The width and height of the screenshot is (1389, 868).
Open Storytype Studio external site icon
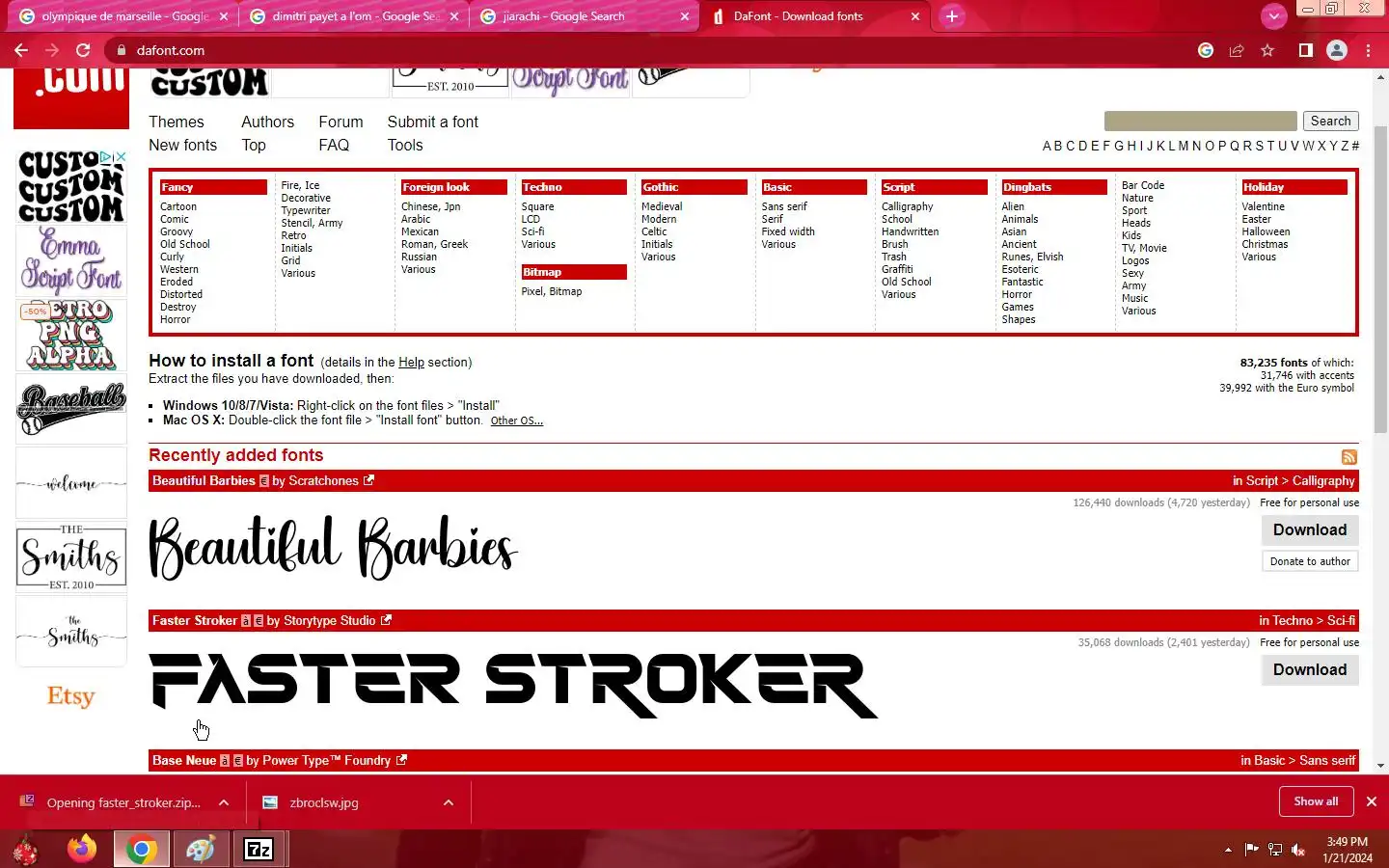pos(386,620)
